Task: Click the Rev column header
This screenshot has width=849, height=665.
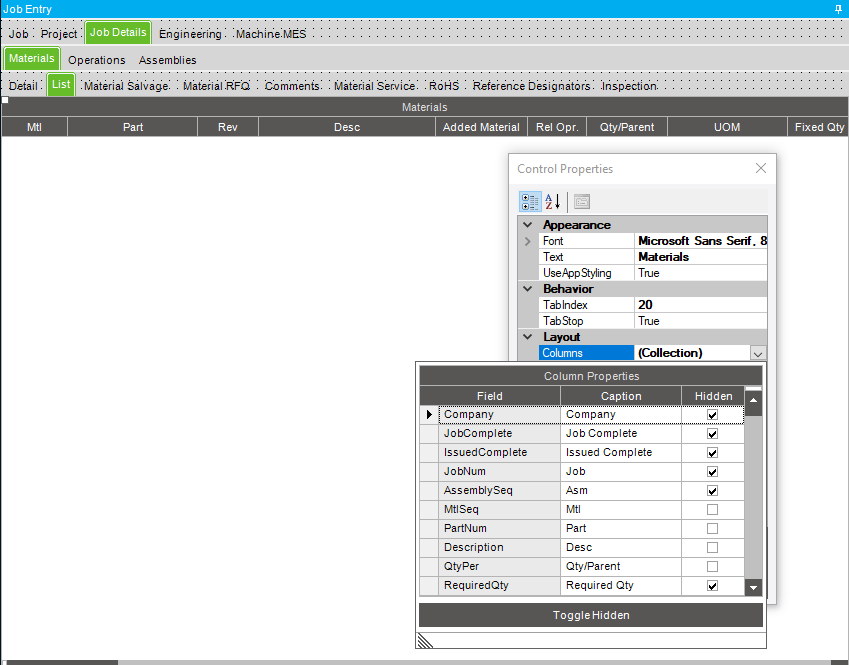Action: tap(228, 127)
